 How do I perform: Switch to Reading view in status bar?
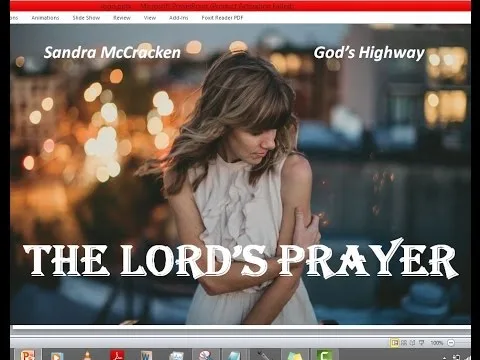pyautogui.click(x=413, y=342)
